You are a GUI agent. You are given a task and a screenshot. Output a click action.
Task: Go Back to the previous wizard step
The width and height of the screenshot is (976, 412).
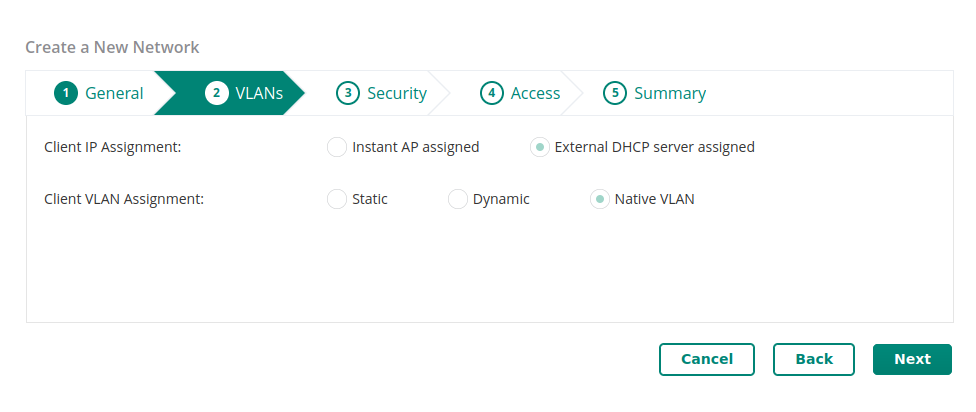814,359
